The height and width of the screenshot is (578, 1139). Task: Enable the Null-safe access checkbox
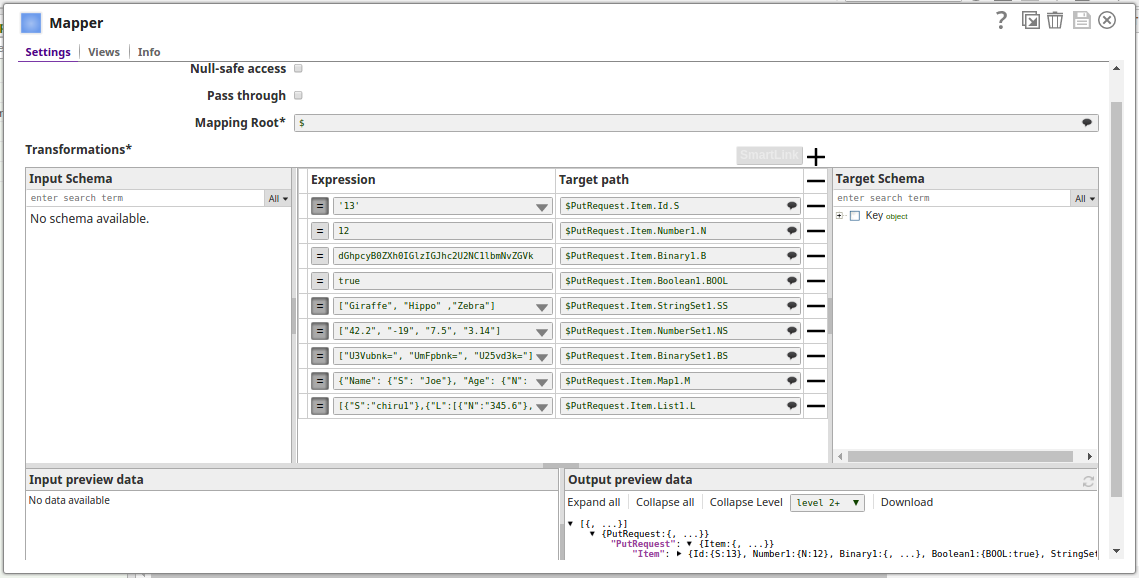[x=298, y=68]
